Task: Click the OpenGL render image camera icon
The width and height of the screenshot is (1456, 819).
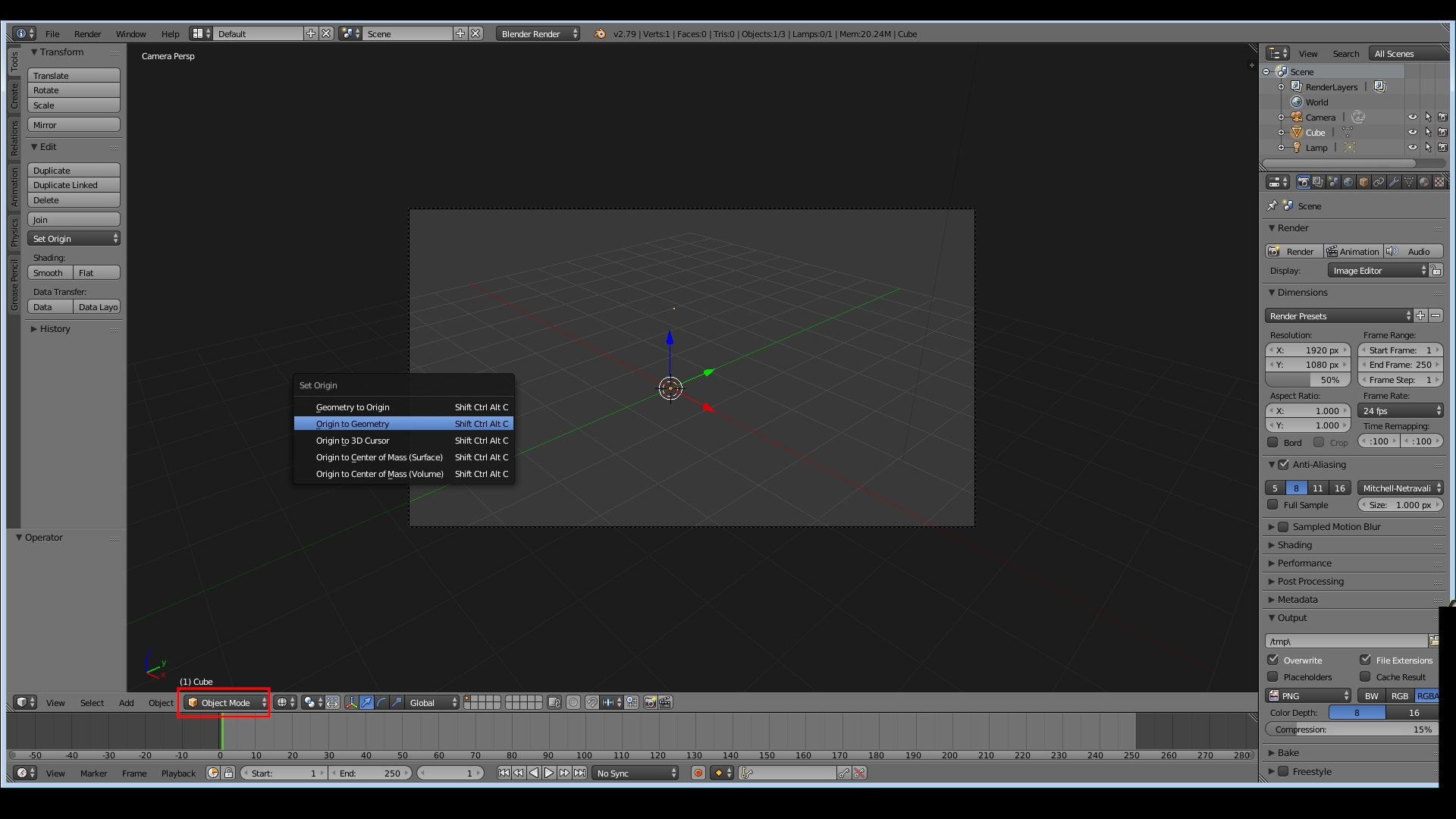Action: pos(650,702)
